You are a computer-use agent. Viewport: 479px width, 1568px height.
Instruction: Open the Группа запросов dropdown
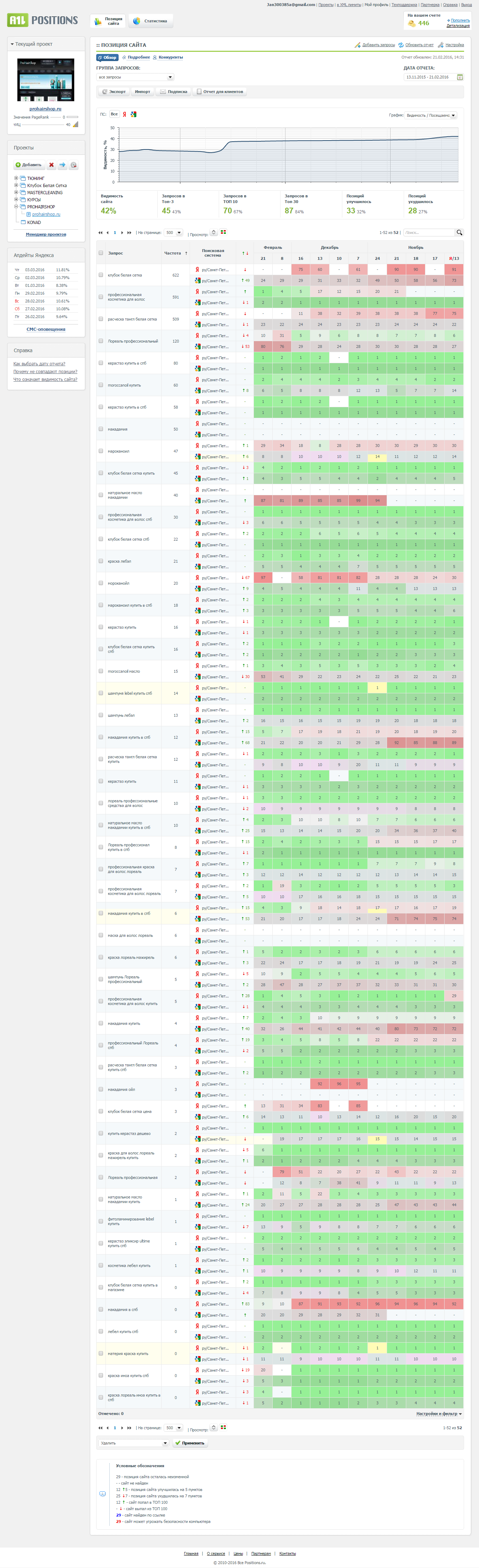pyautogui.click(x=135, y=77)
